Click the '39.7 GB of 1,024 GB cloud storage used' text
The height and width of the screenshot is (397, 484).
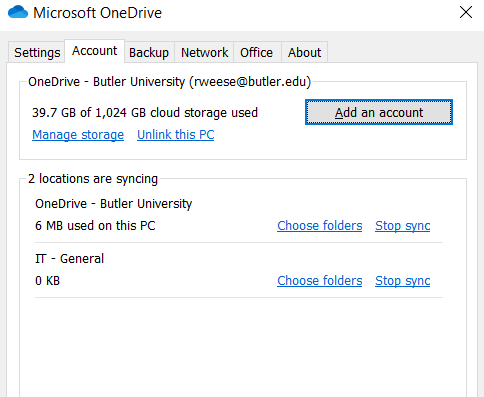[x=145, y=113]
